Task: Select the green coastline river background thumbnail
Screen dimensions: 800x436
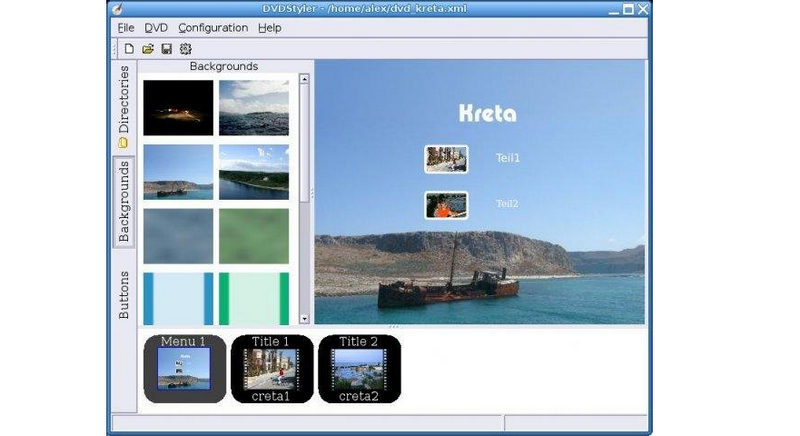Action: point(254,172)
